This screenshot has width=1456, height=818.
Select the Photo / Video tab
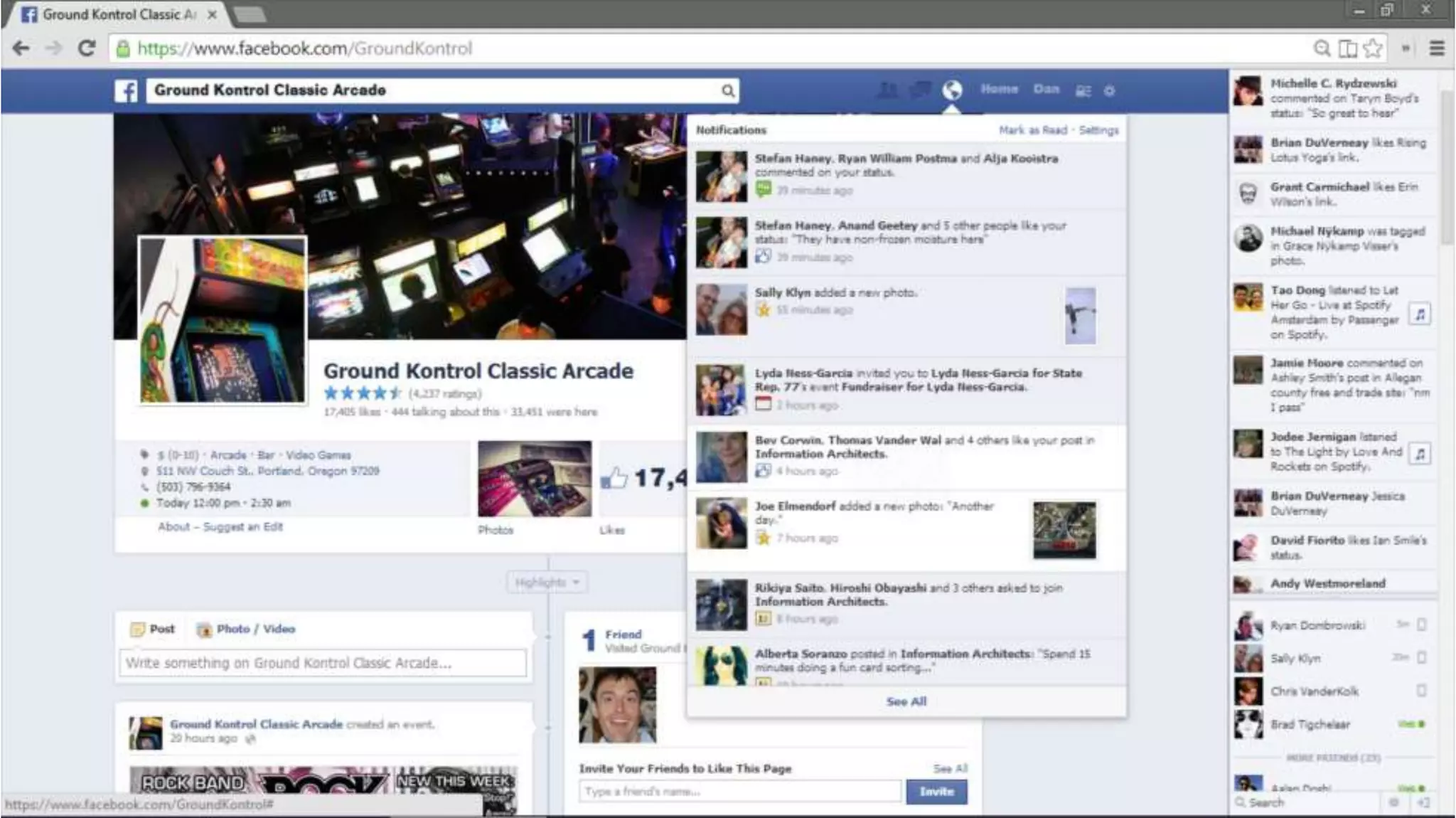[246, 630]
